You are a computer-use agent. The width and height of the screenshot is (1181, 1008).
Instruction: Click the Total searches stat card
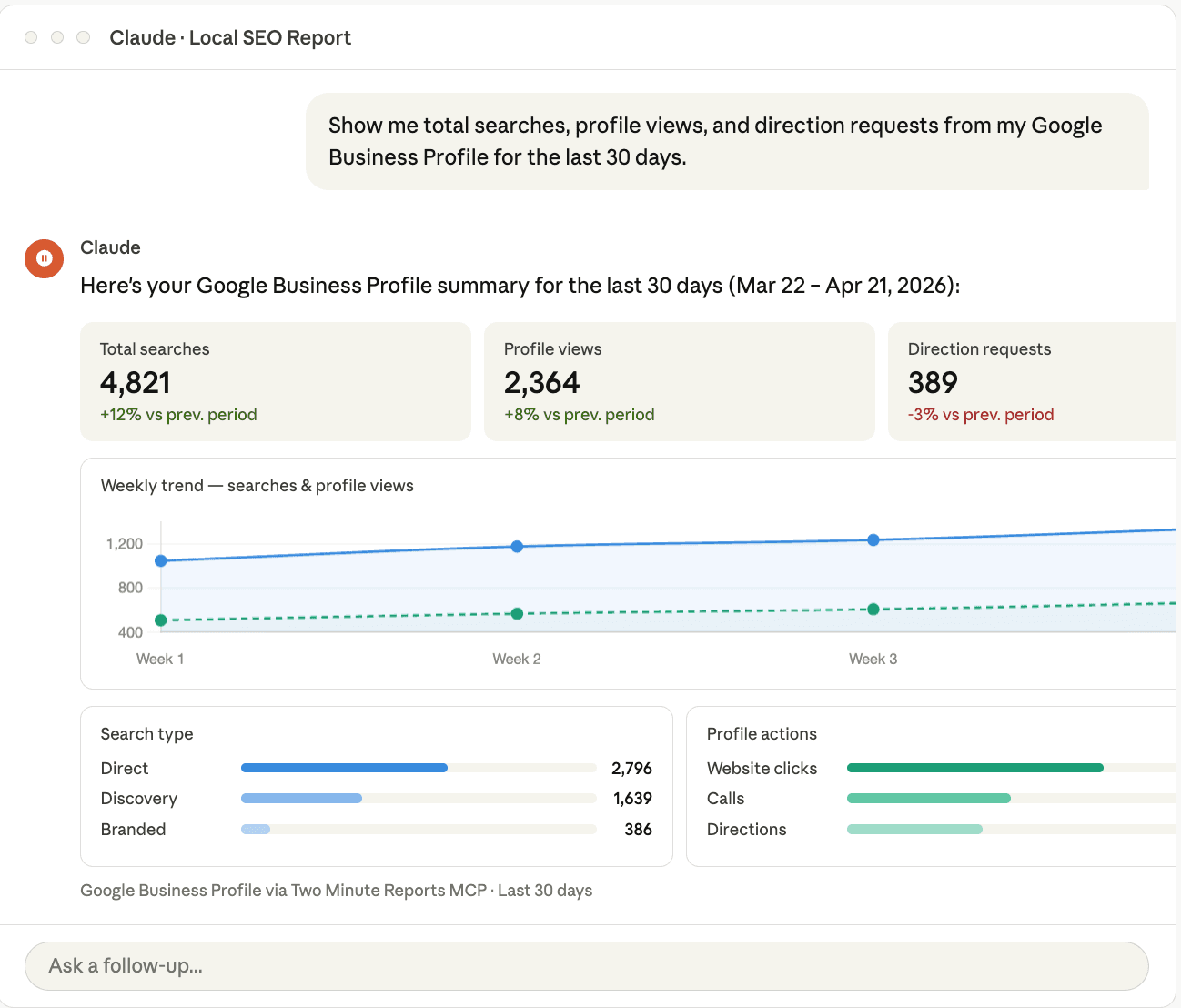click(276, 381)
